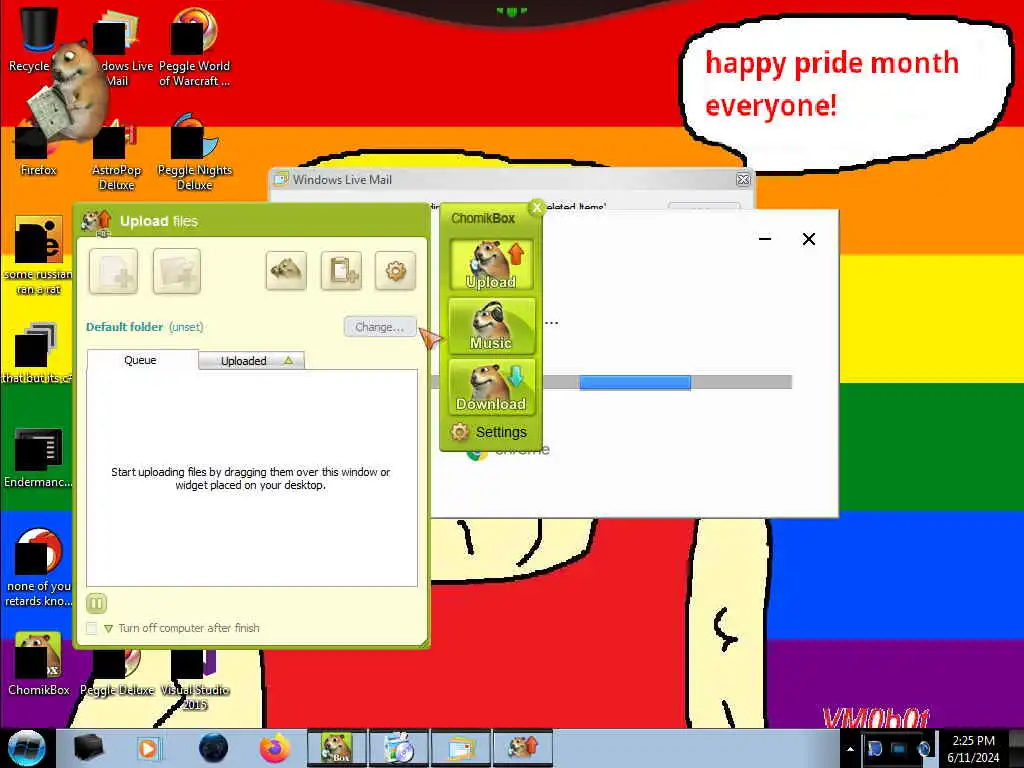Click the Firefox taskbar icon
The height and width of the screenshot is (768, 1024).
[275, 748]
